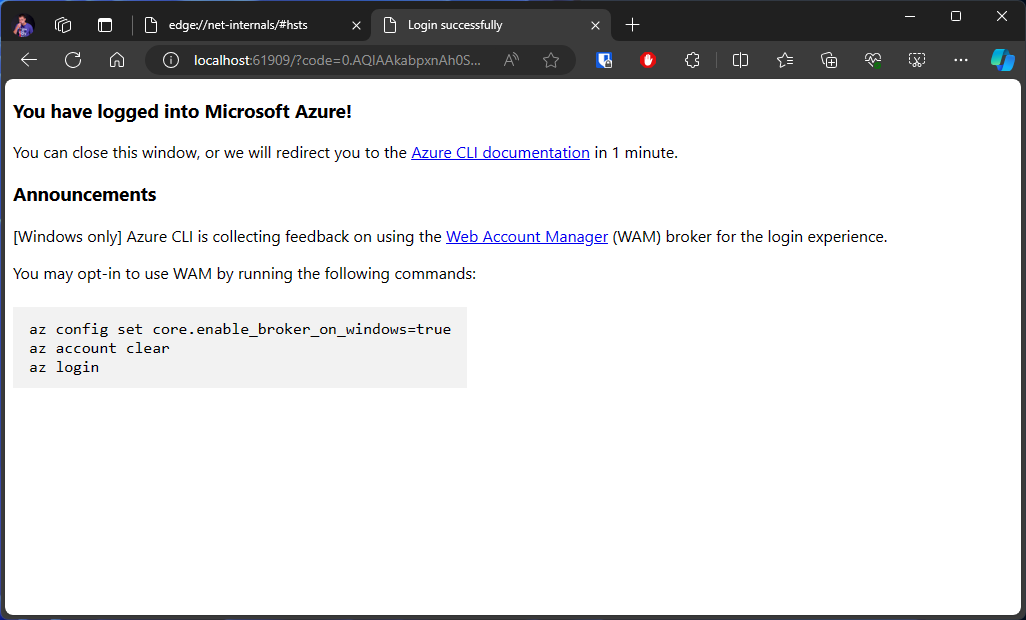
Task: Open the Copilot sidebar
Action: point(1001,60)
